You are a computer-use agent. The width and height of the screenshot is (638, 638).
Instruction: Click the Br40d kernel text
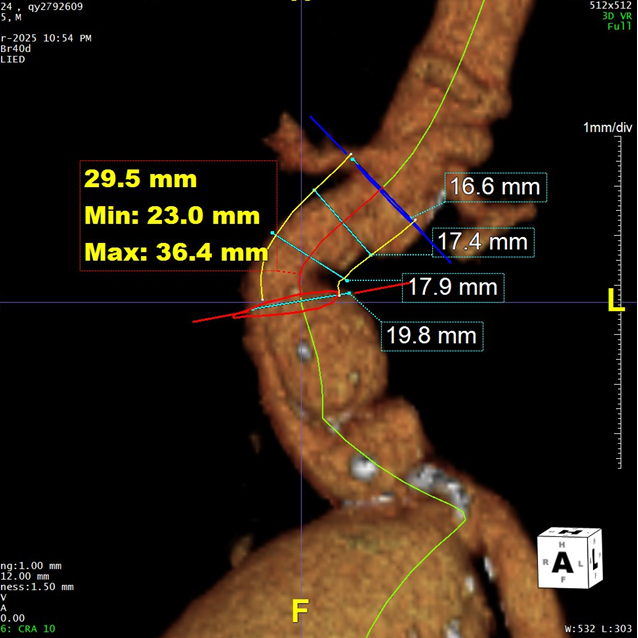[15, 49]
